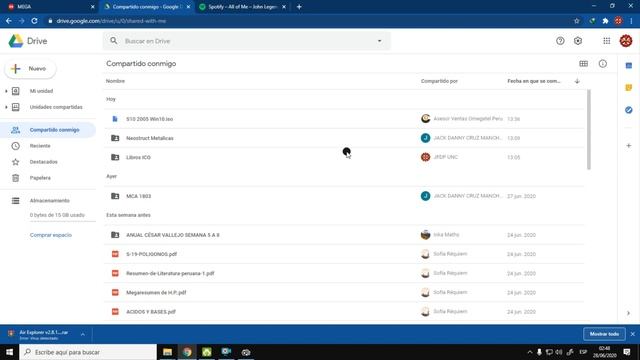The image size is (640, 360).
Task: Open download item options chevron for Air Explorer
Action: [x=83, y=334]
